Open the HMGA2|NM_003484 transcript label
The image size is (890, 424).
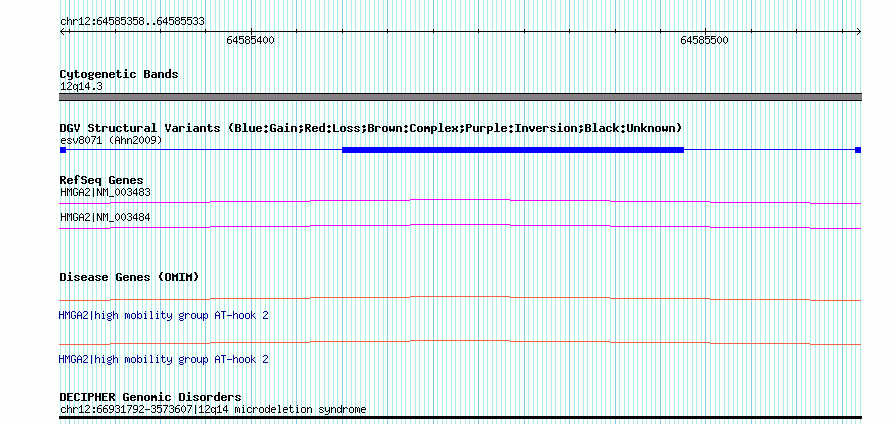pos(106,217)
